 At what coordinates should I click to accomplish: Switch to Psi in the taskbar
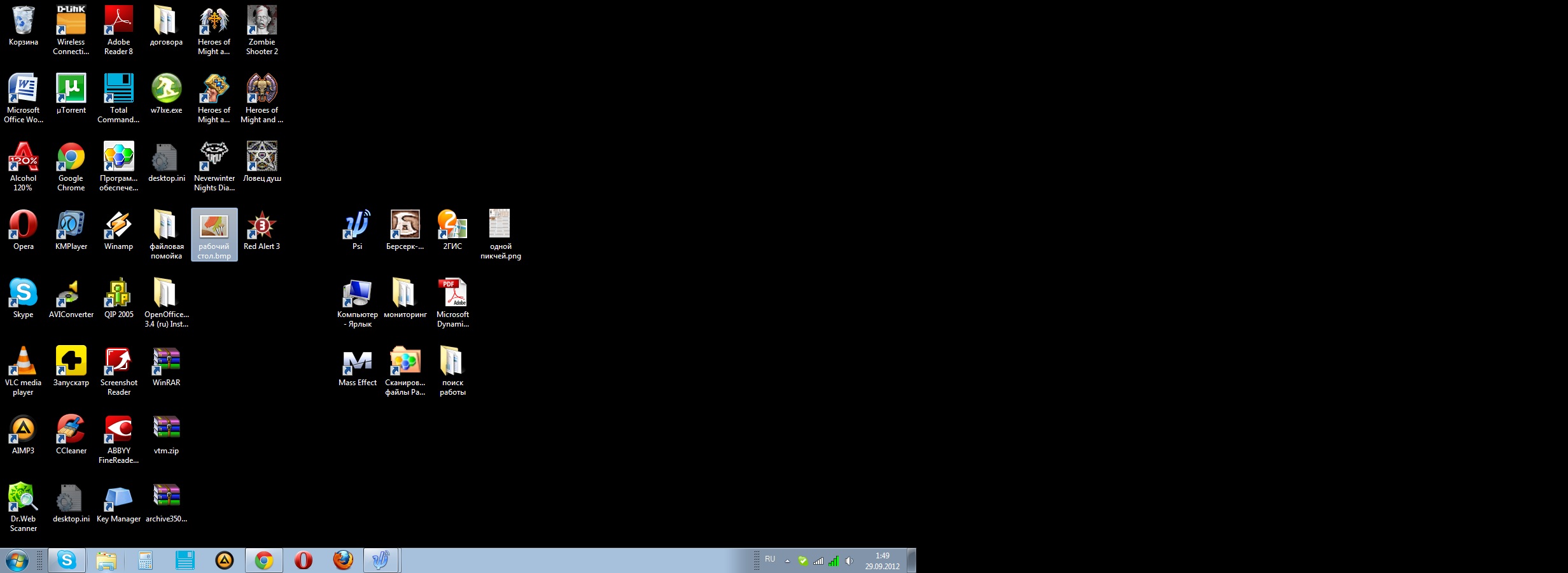tap(381, 560)
